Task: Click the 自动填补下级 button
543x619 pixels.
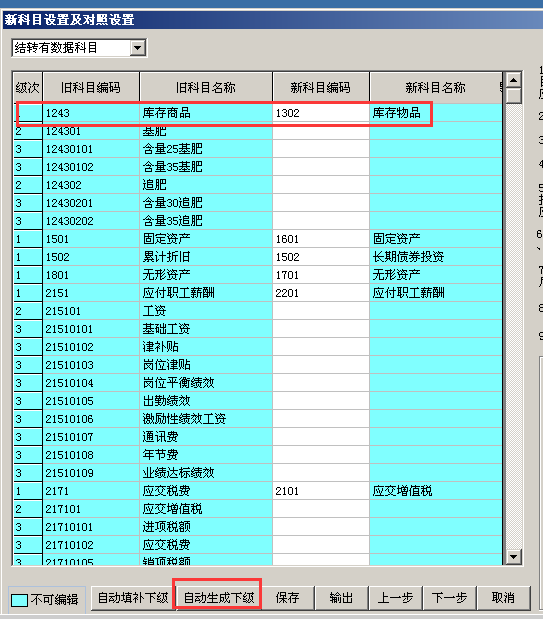Action: pyautogui.click(x=133, y=598)
